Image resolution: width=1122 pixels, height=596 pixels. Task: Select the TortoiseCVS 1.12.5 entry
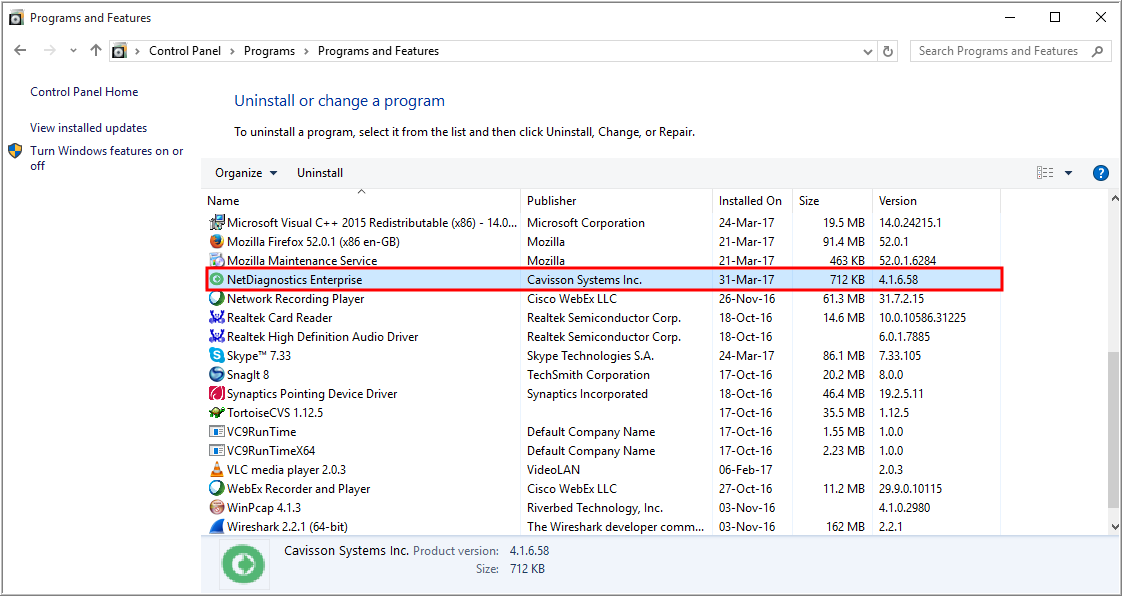pyautogui.click(x=275, y=413)
